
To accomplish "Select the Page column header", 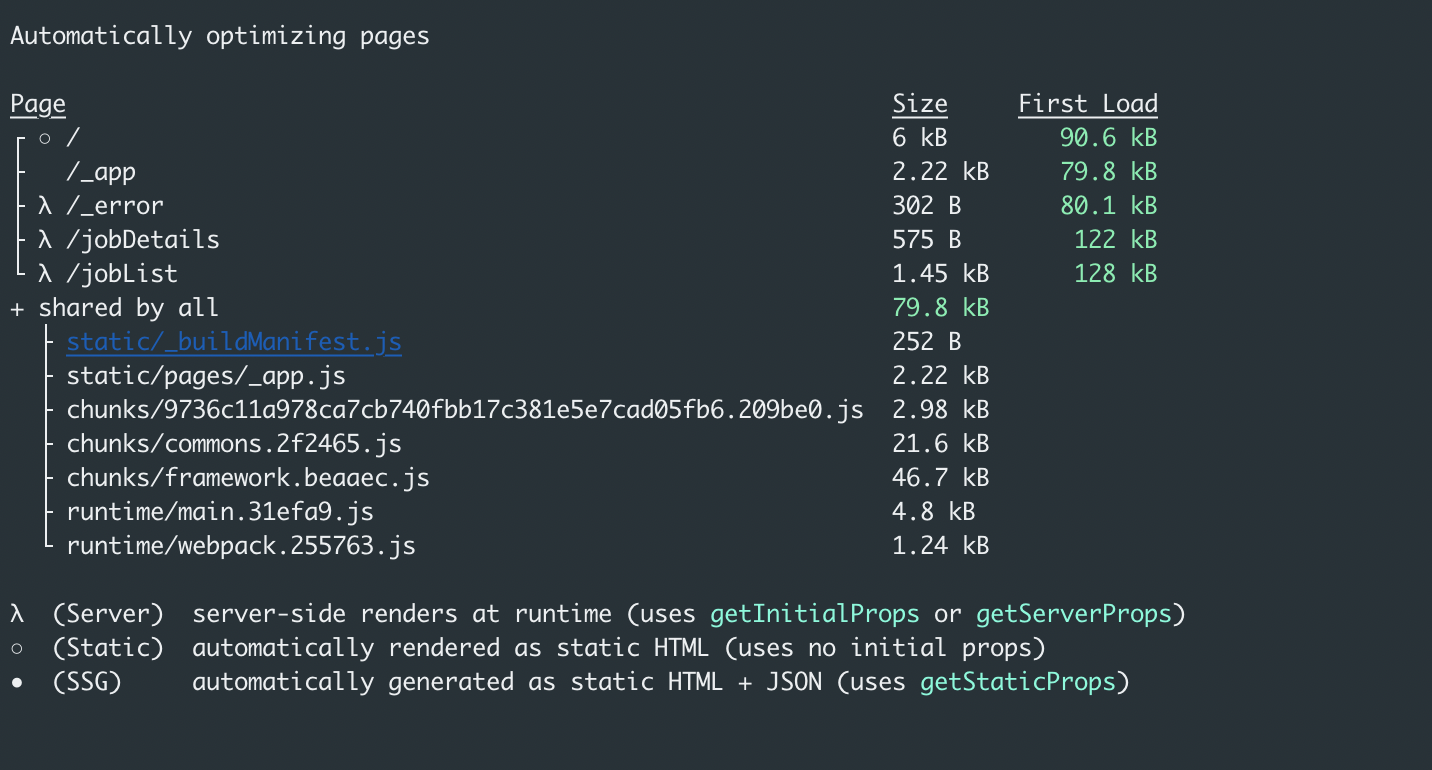I will (x=37, y=103).
